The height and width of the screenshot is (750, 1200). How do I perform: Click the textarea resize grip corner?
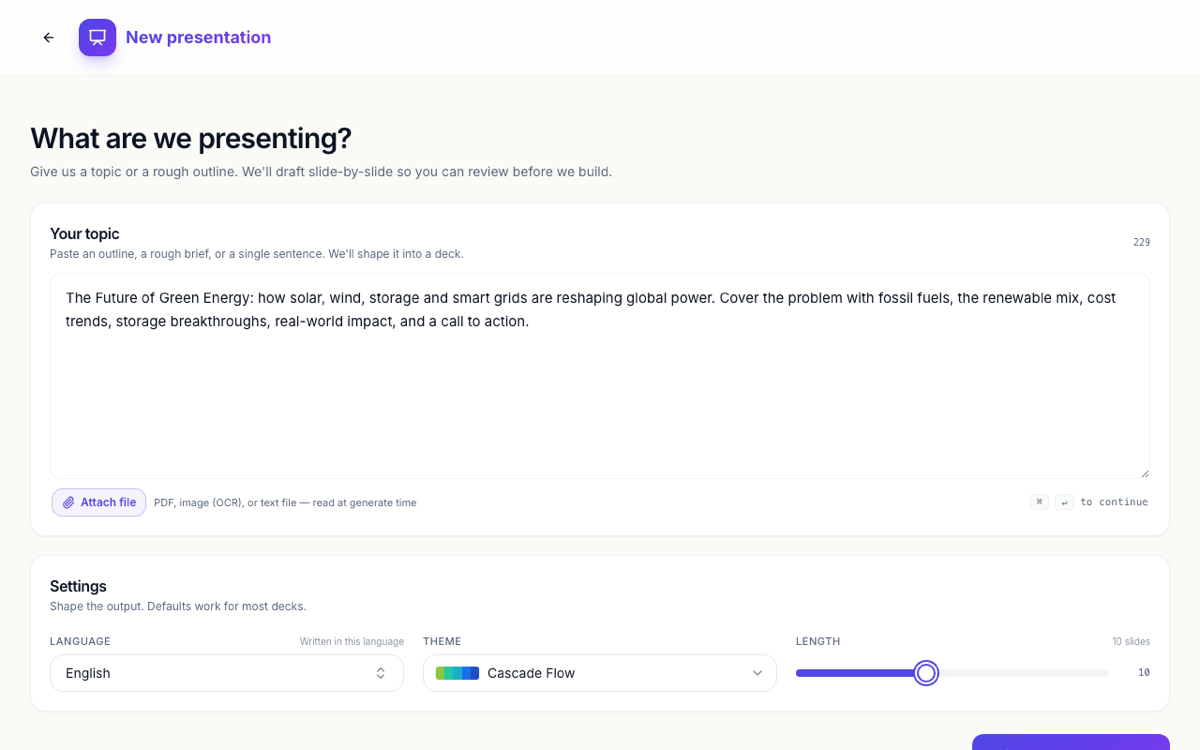pos(1144,473)
